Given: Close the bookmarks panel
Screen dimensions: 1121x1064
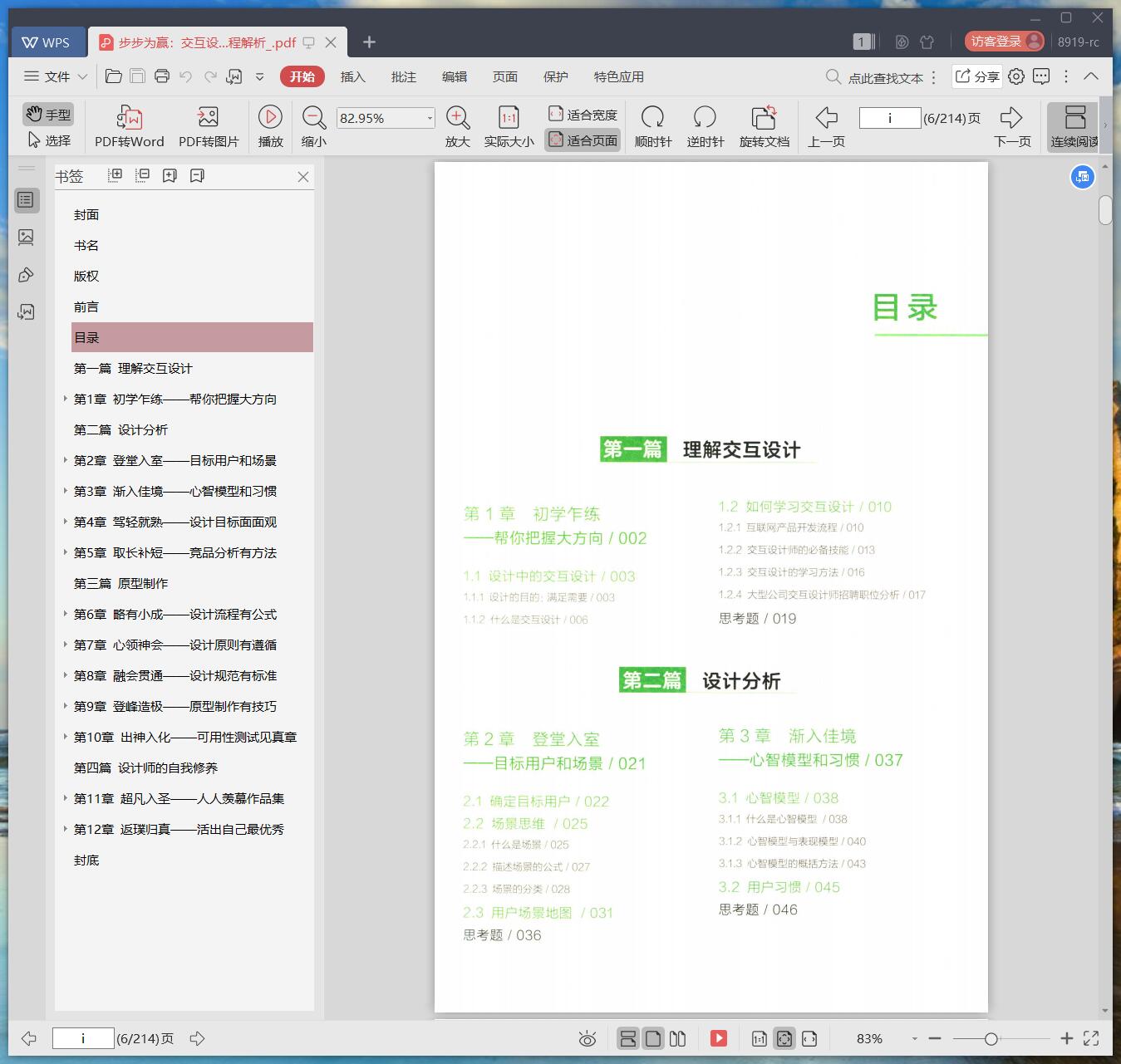Looking at the screenshot, I should [303, 176].
